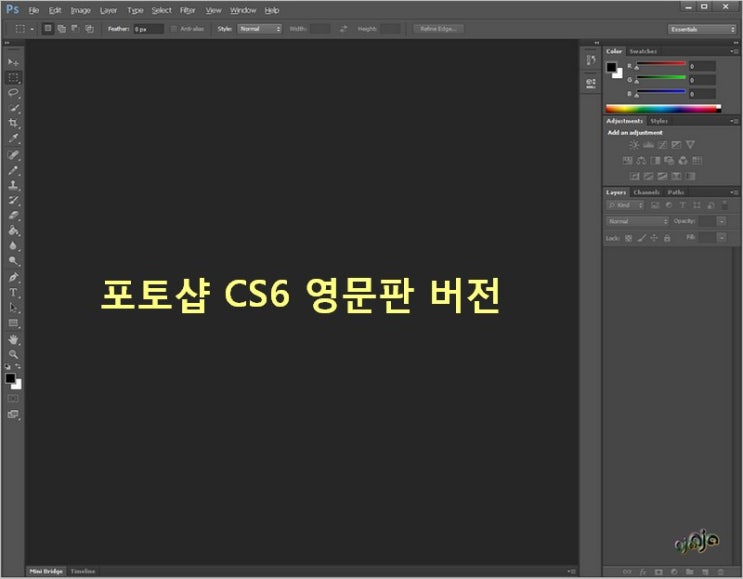The image size is (743, 579).
Task: Select the Paint Bucket tool
Action: tap(13, 231)
